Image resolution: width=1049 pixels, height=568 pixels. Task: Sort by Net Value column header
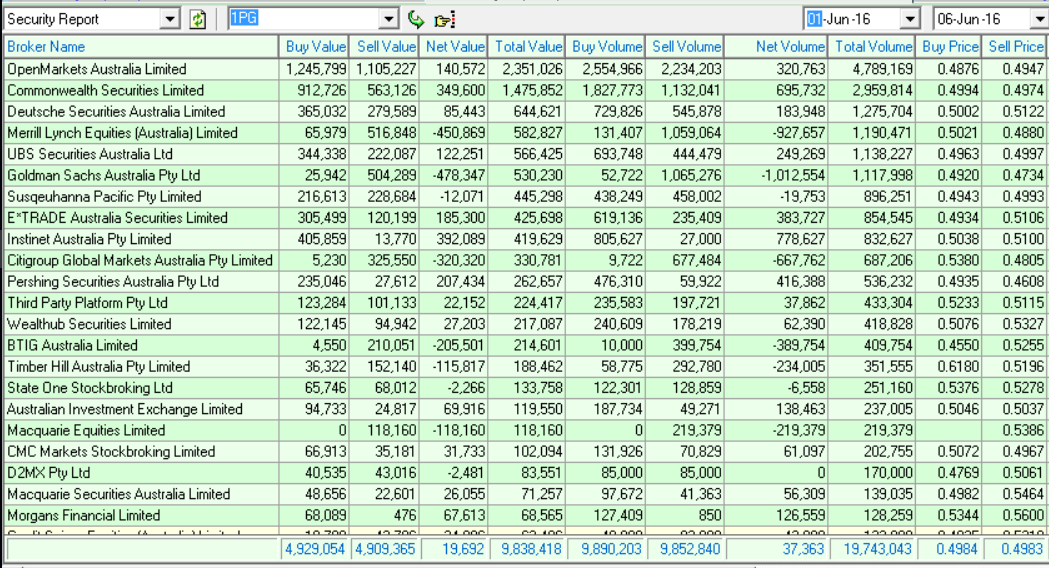pos(453,47)
